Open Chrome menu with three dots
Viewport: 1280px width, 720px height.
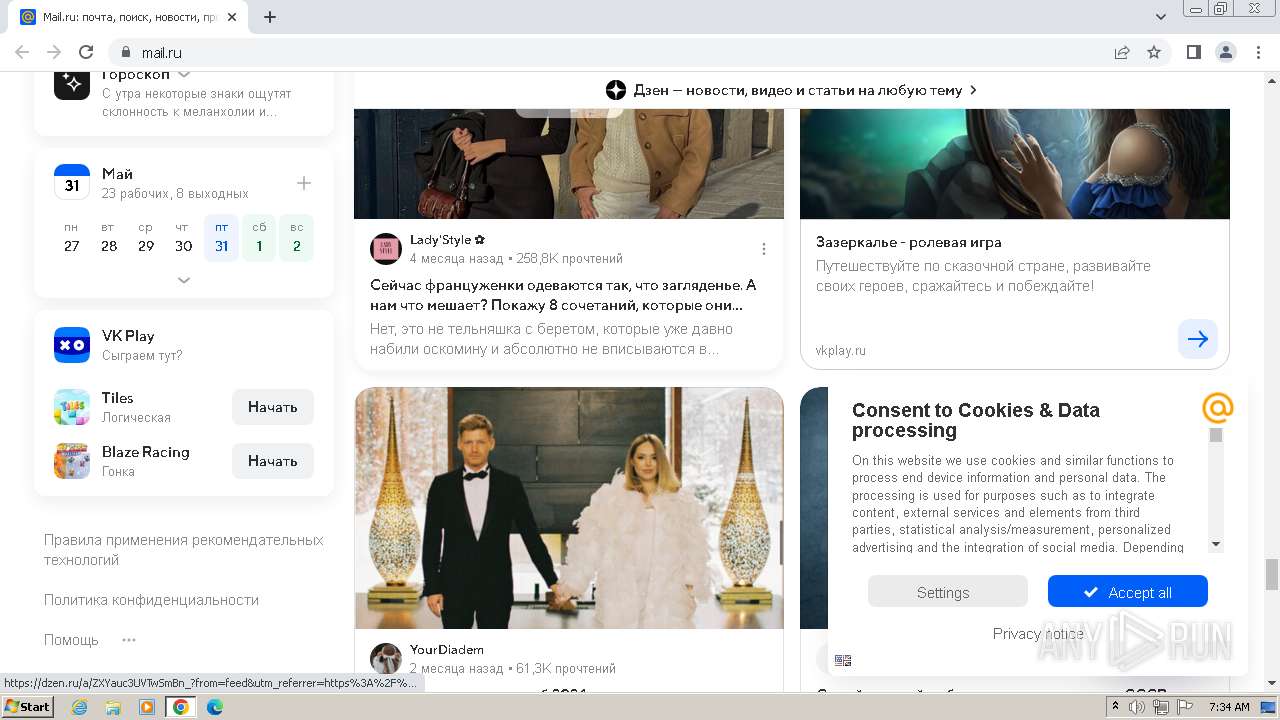click(1258, 52)
